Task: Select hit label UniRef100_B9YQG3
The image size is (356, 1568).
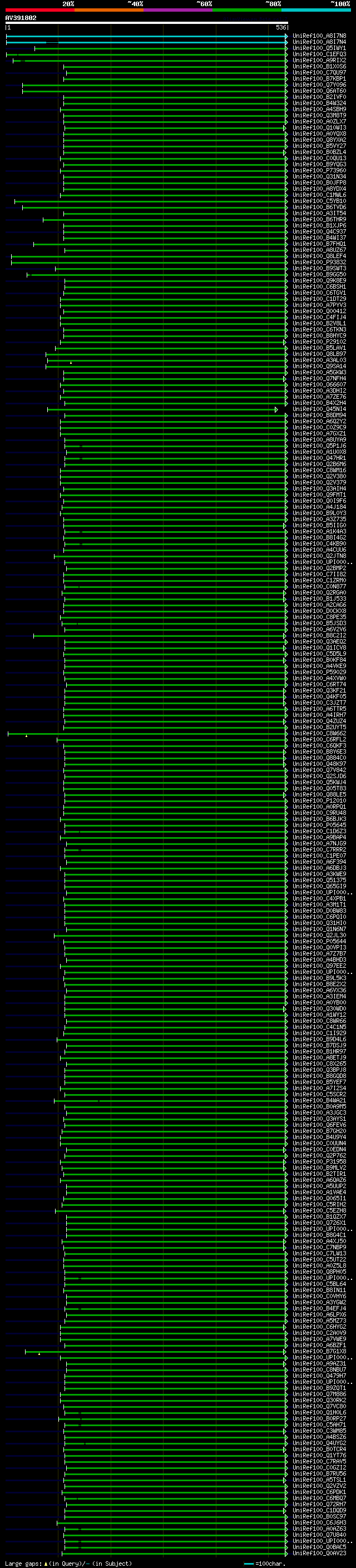Action: tap(319, 164)
